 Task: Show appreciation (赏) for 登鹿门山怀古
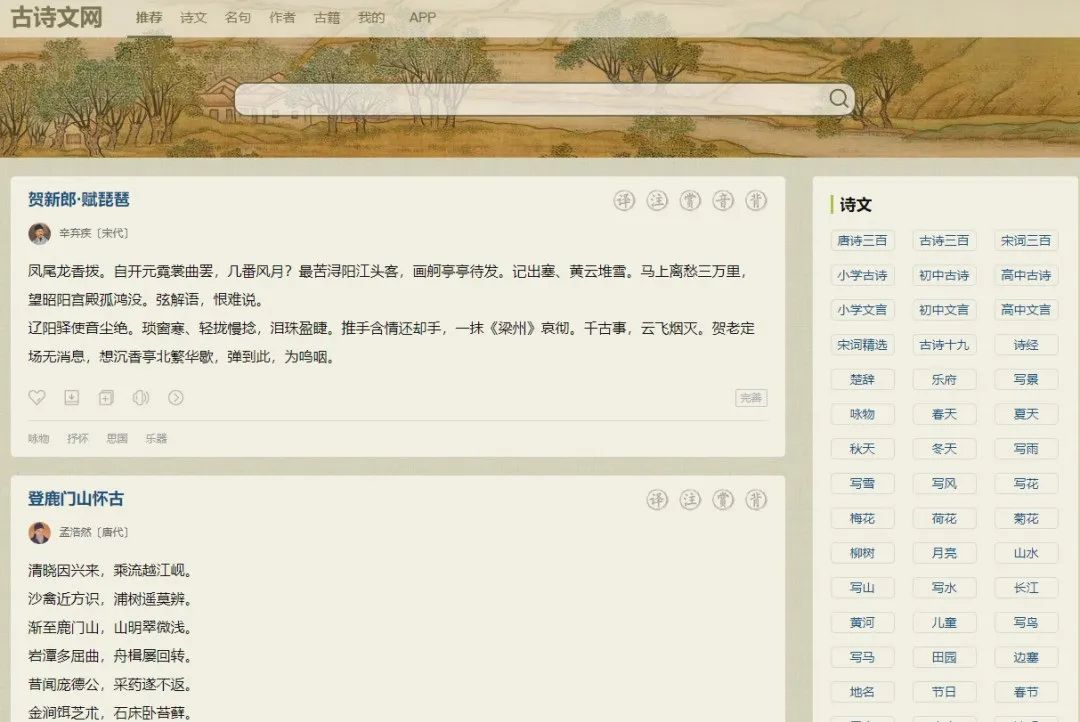(x=723, y=499)
